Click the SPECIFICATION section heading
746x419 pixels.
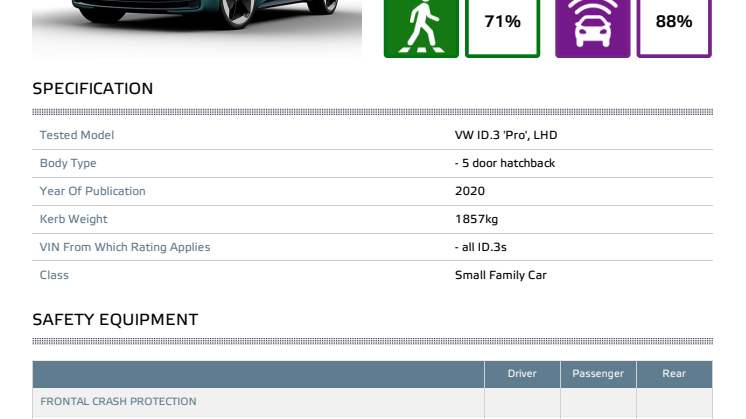tap(93, 88)
